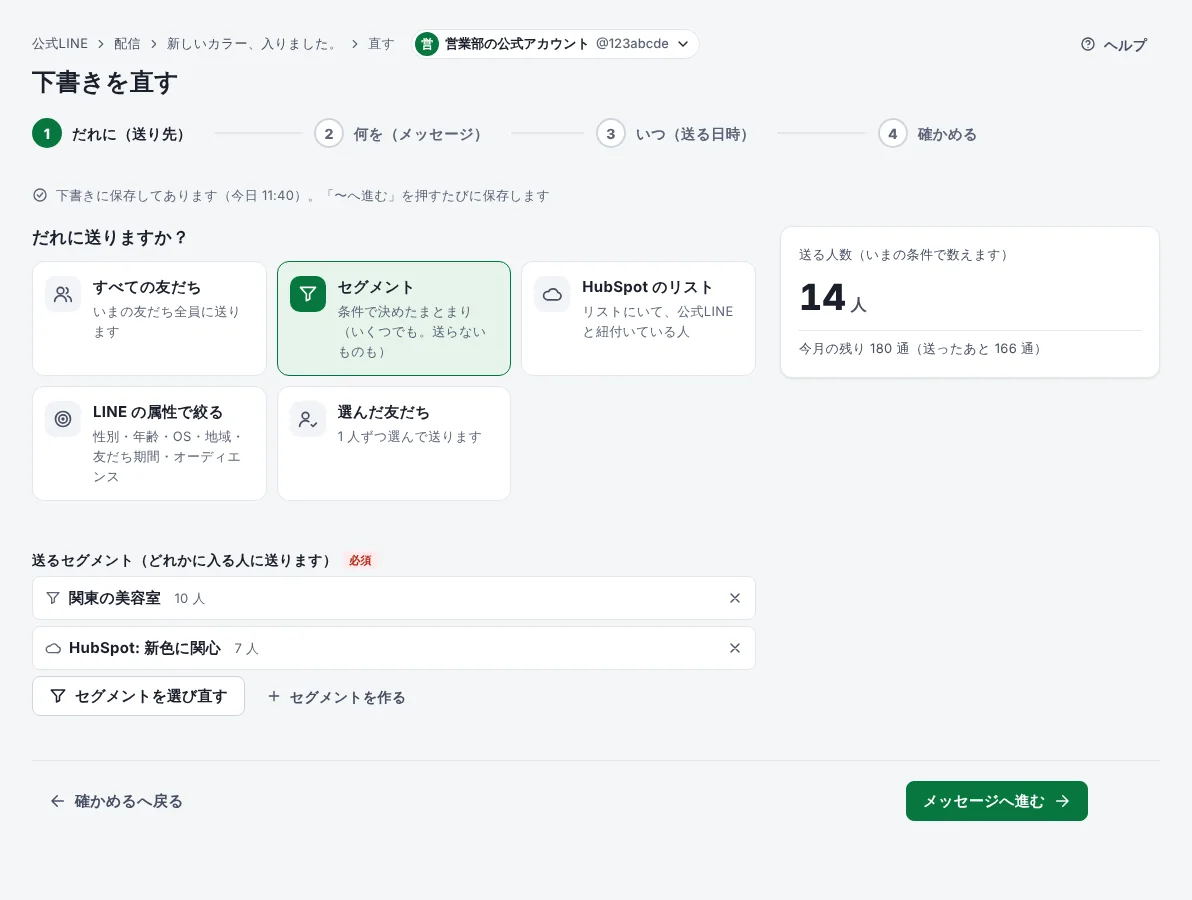
Task: Click the 送るセグメント field label
Action: [x=181, y=560]
